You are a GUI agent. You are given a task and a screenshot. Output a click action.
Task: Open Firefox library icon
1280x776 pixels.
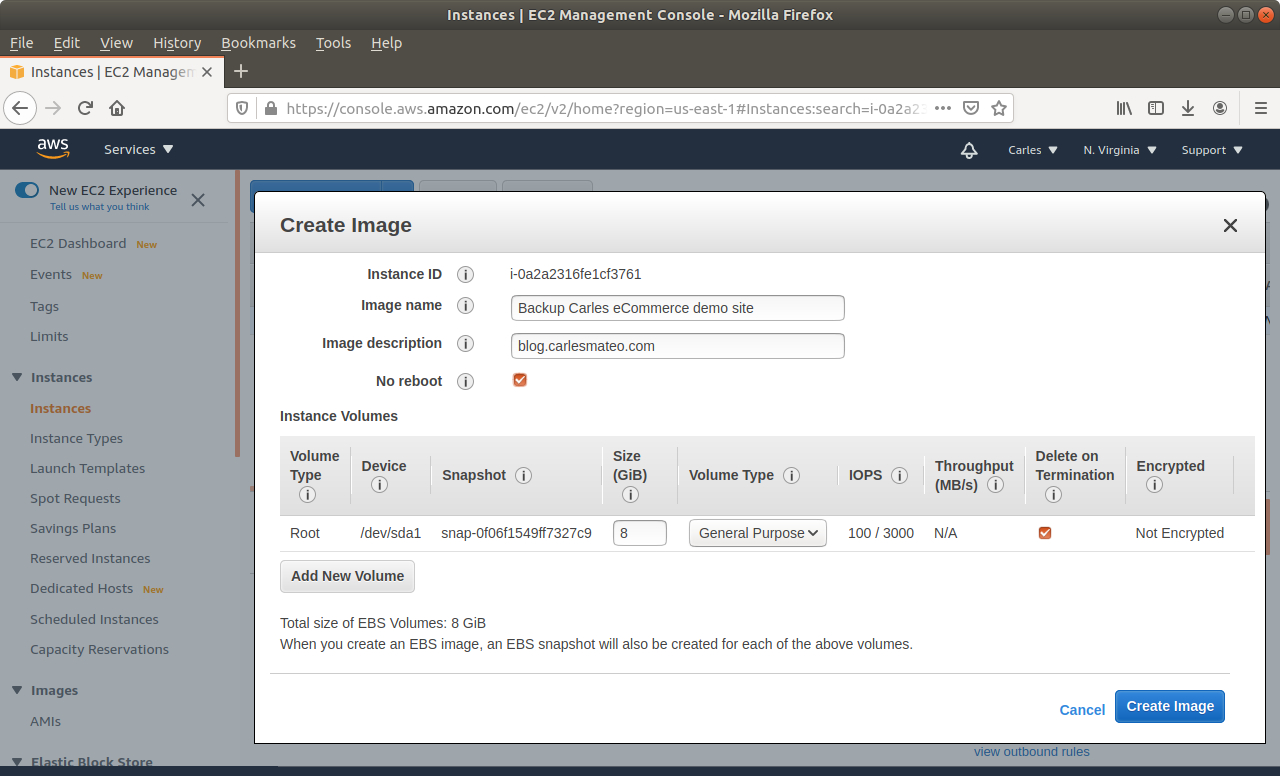[x=1124, y=108]
